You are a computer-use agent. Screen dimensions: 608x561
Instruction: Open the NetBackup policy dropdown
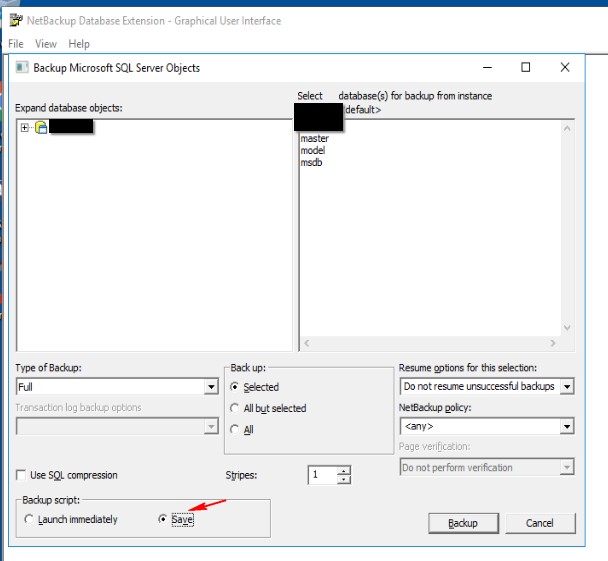coord(567,426)
